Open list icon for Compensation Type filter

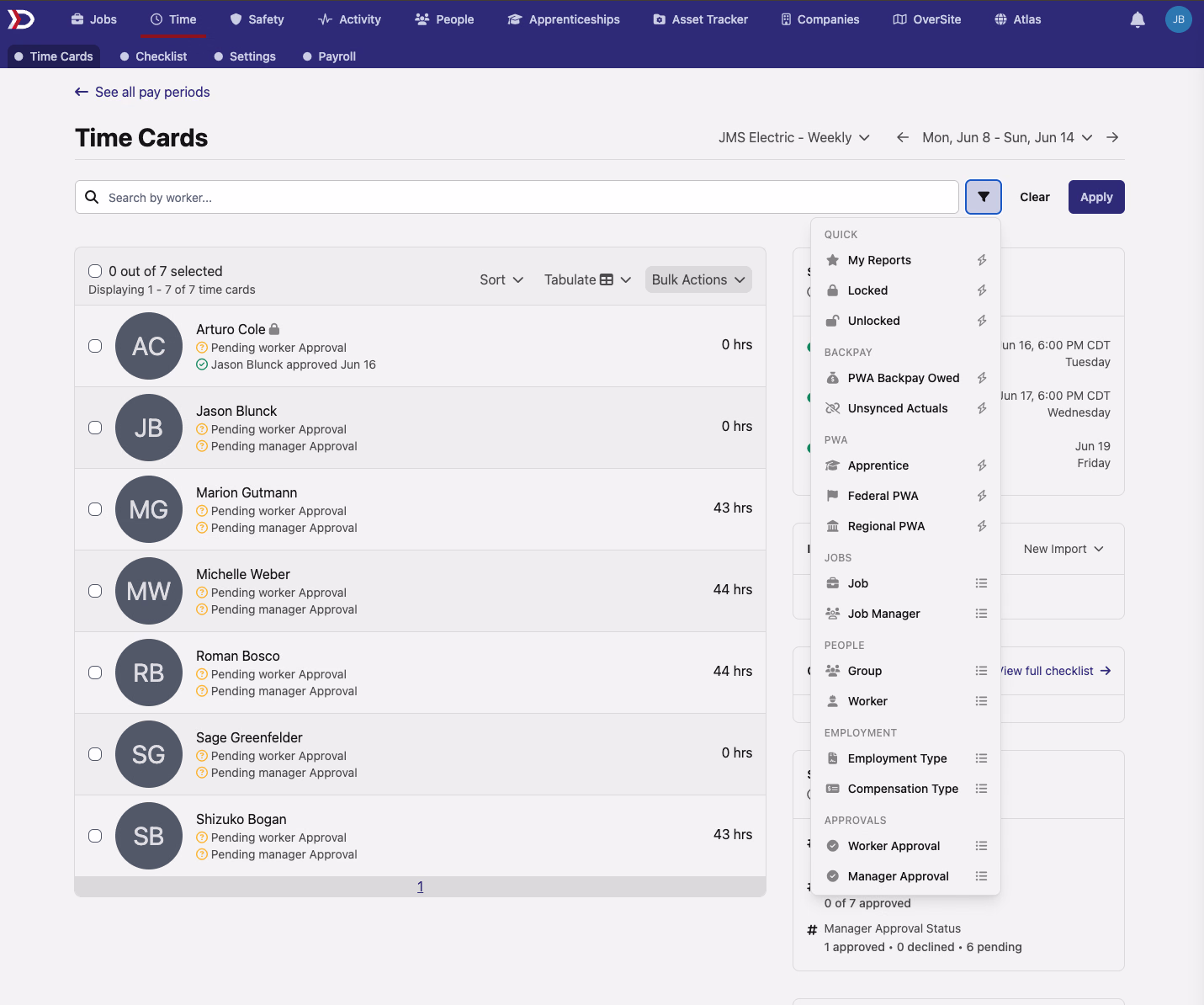tap(981, 789)
